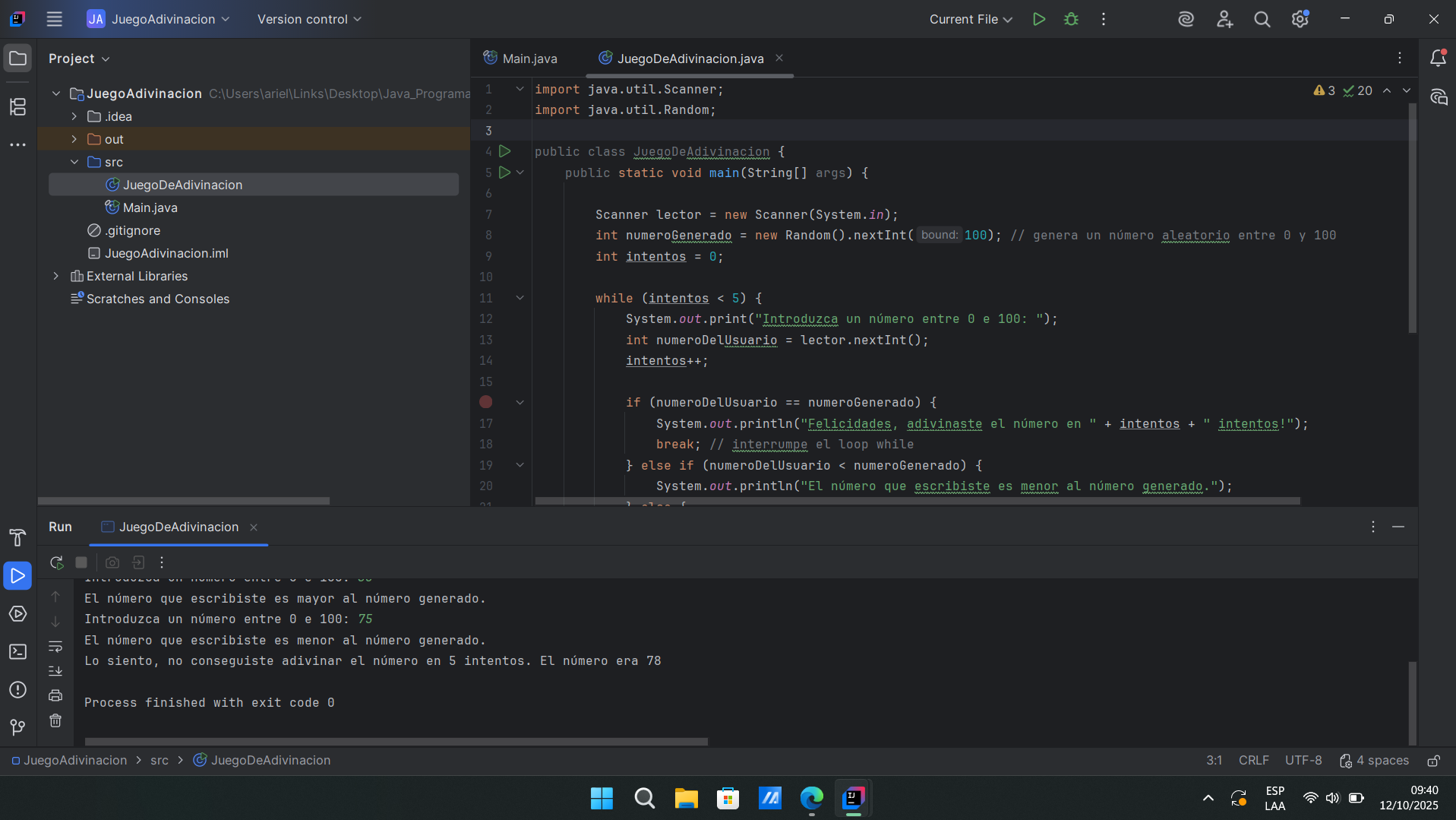
Task: Open the Problems tool window
Action: tap(17, 690)
